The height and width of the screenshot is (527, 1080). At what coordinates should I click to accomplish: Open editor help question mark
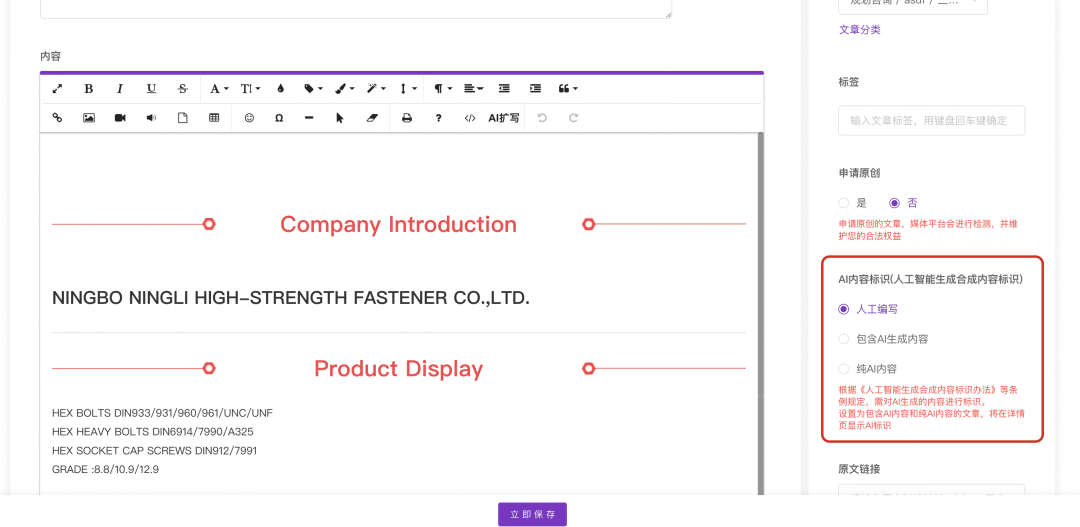(x=438, y=118)
